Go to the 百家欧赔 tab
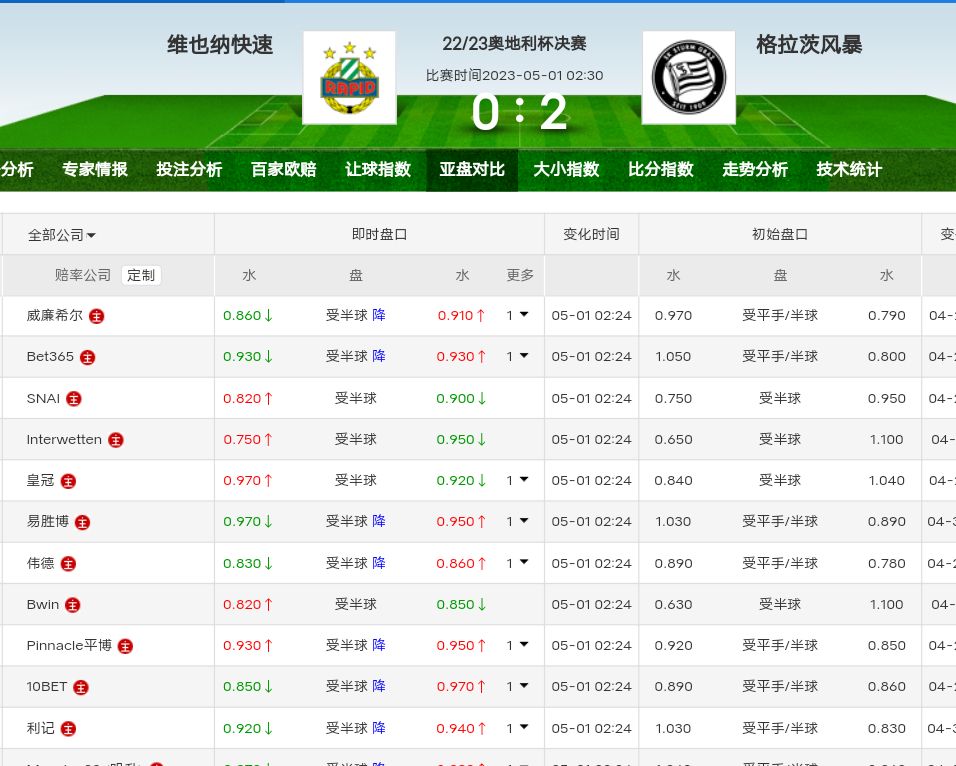 tap(283, 170)
